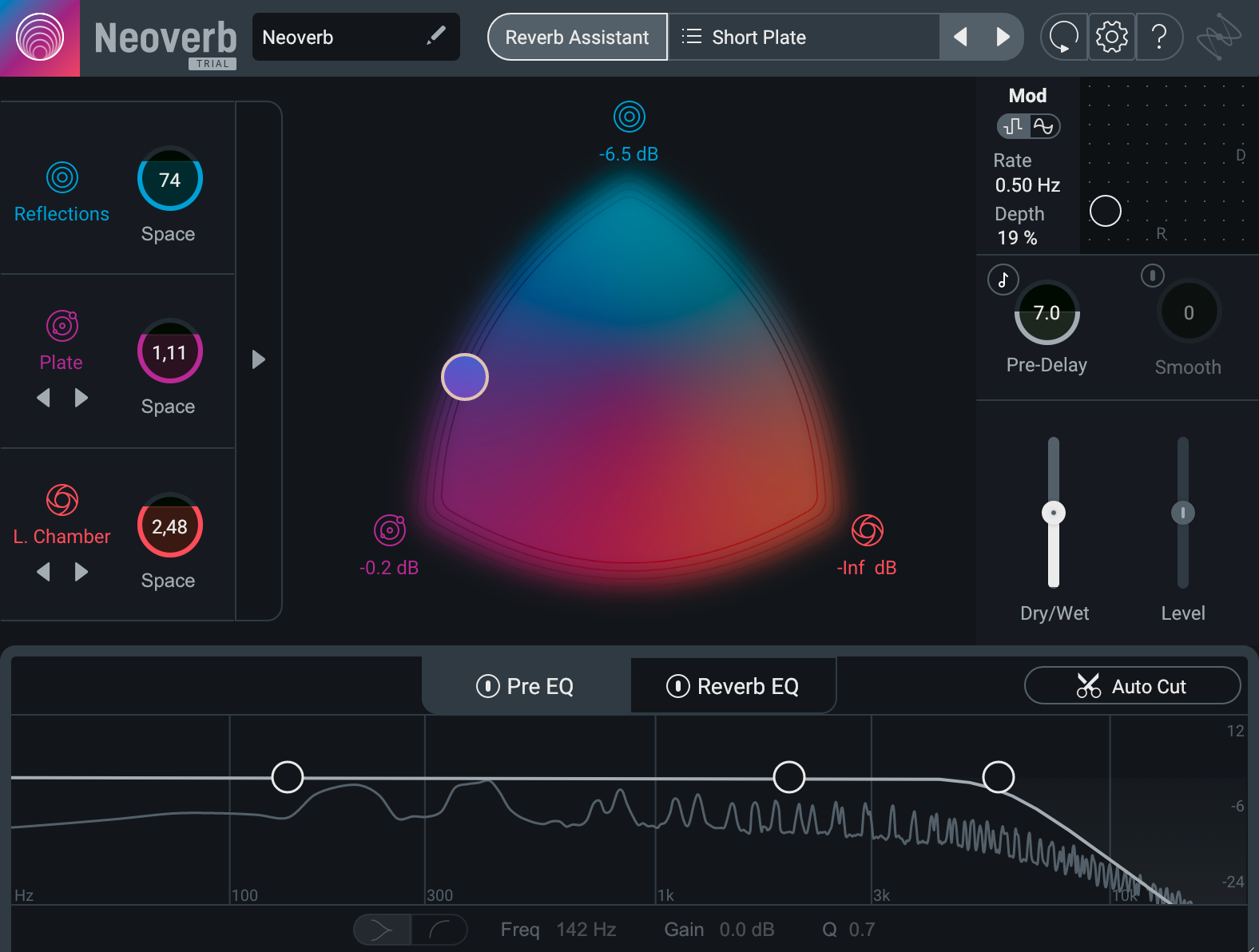
Task: Click the Dry/Wet slider handle
Action: 1054,513
